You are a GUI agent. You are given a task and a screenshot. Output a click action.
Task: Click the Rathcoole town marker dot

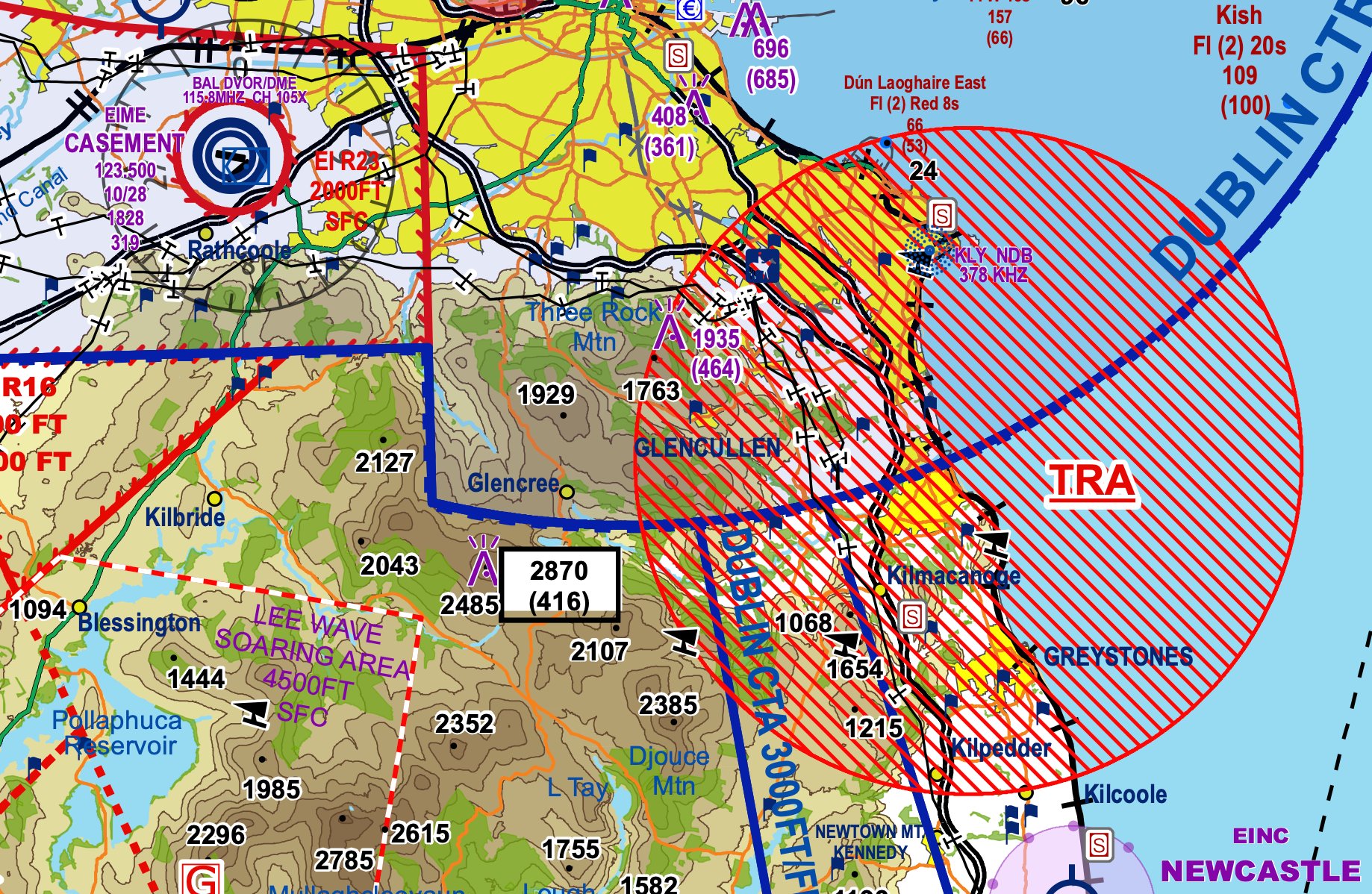[205, 234]
